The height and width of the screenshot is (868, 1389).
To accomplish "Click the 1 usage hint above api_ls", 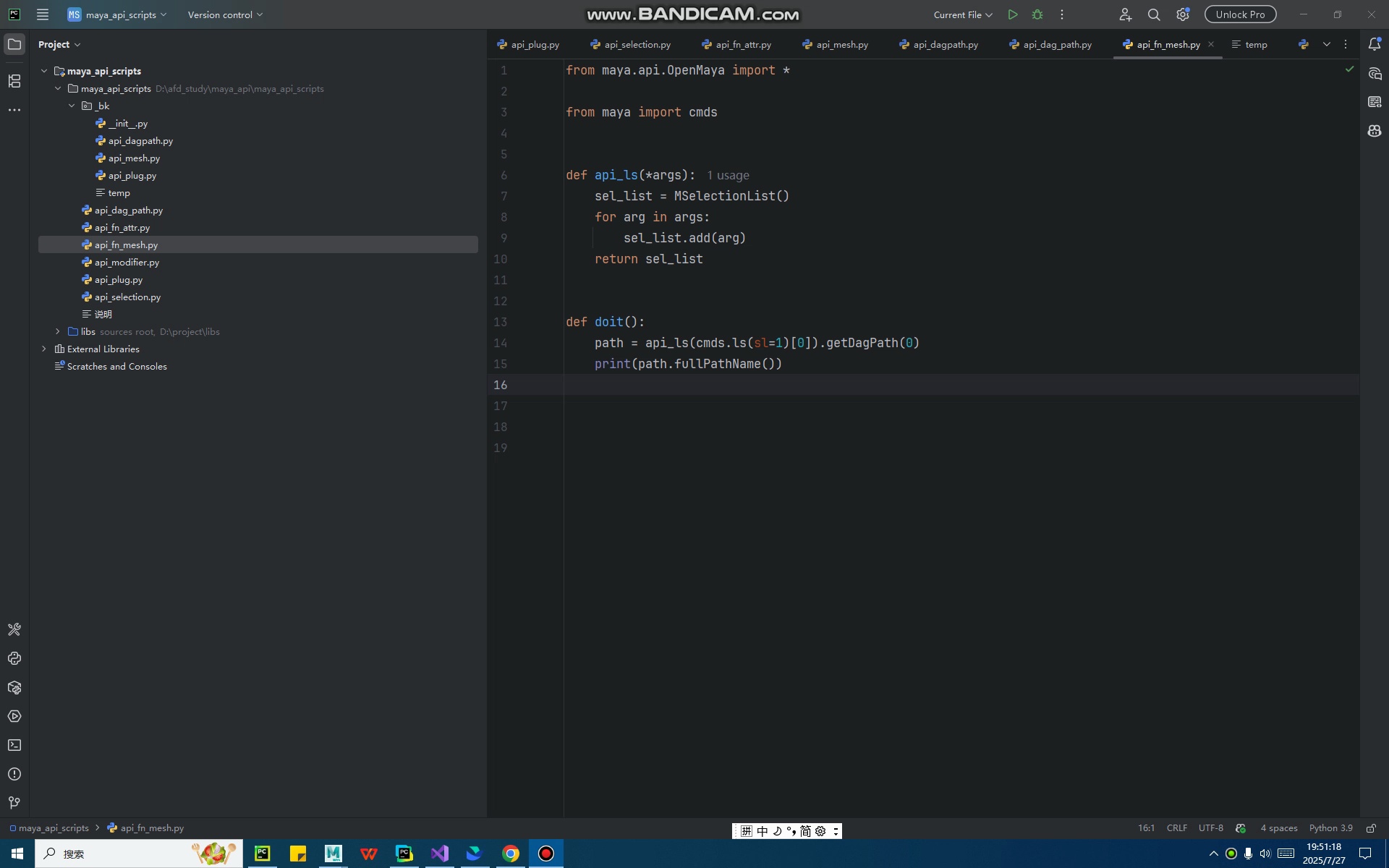I will tap(728, 175).
